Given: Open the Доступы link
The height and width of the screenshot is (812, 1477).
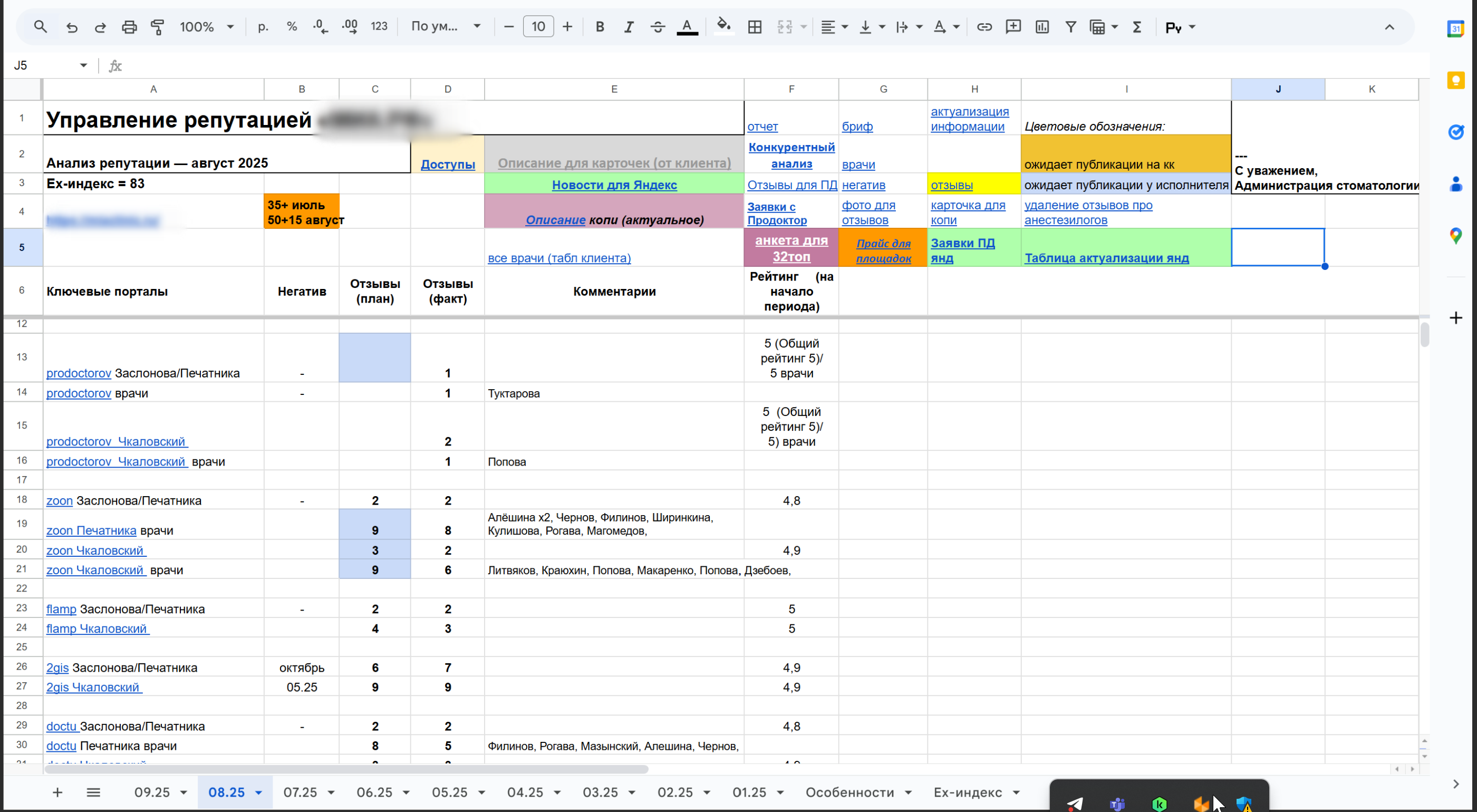Looking at the screenshot, I should tap(448, 164).
